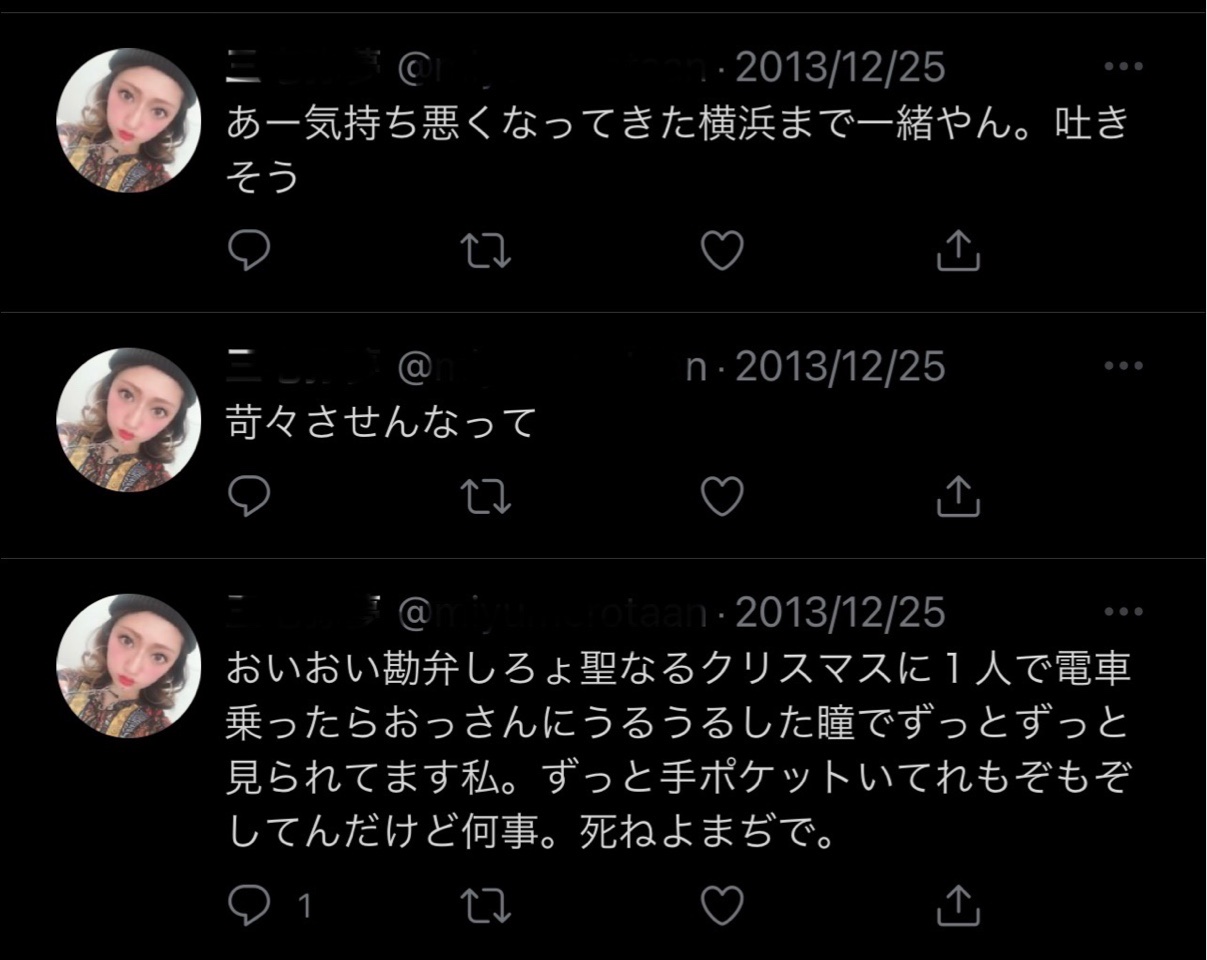Open the share menu on the bottom tweet
Image resolution: width=1207 pixels, height=960 pixels.
tap(960, 906)
